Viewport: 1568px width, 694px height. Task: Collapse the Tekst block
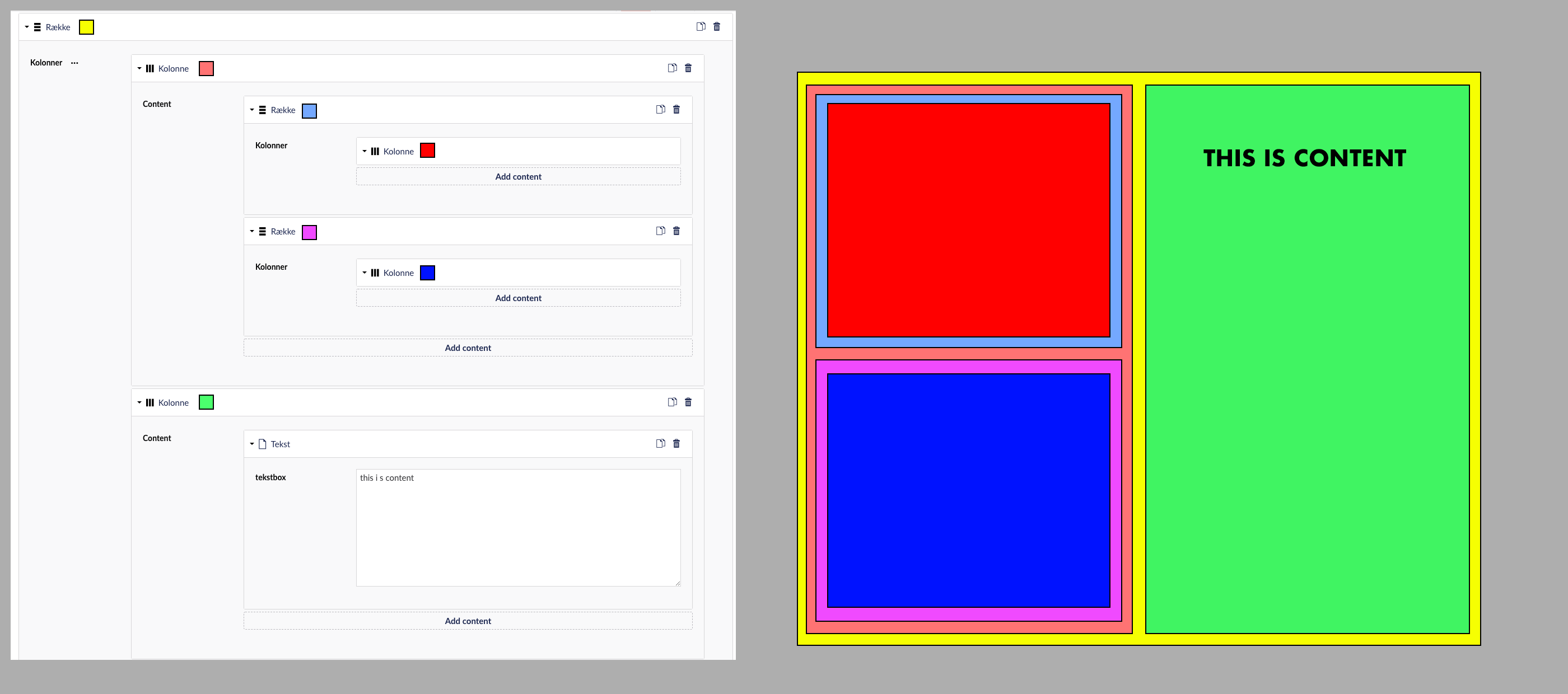pyautogui.click(x=252, y=444)
